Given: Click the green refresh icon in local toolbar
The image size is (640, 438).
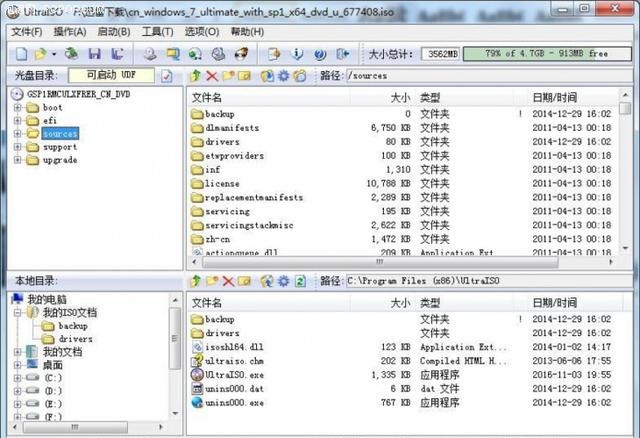Looking at the screenshot, I should (300, 281).
